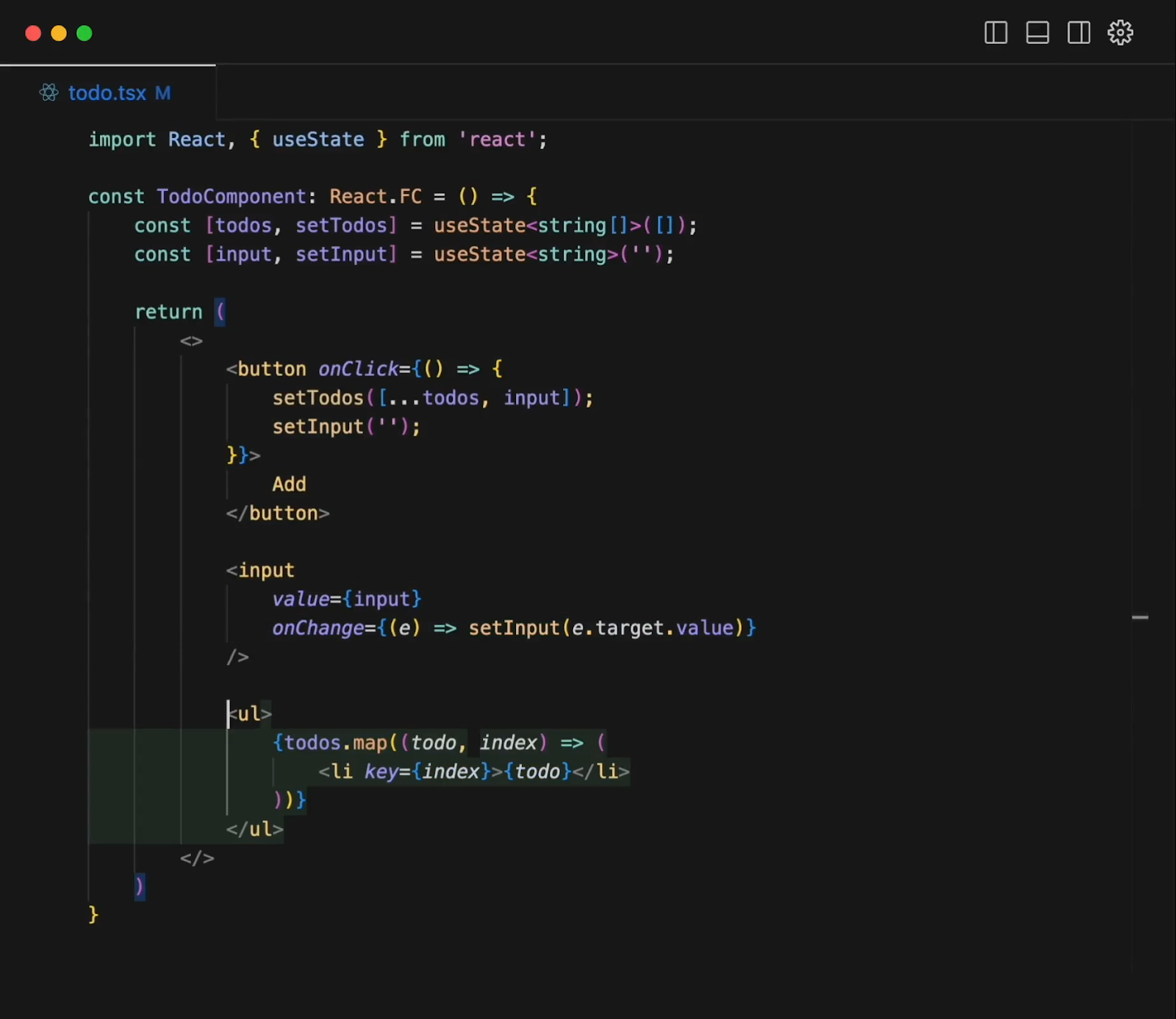Click the React.FC type annotation
This screenshot has width=1176, height=1019.
click(x=376, y=196)
